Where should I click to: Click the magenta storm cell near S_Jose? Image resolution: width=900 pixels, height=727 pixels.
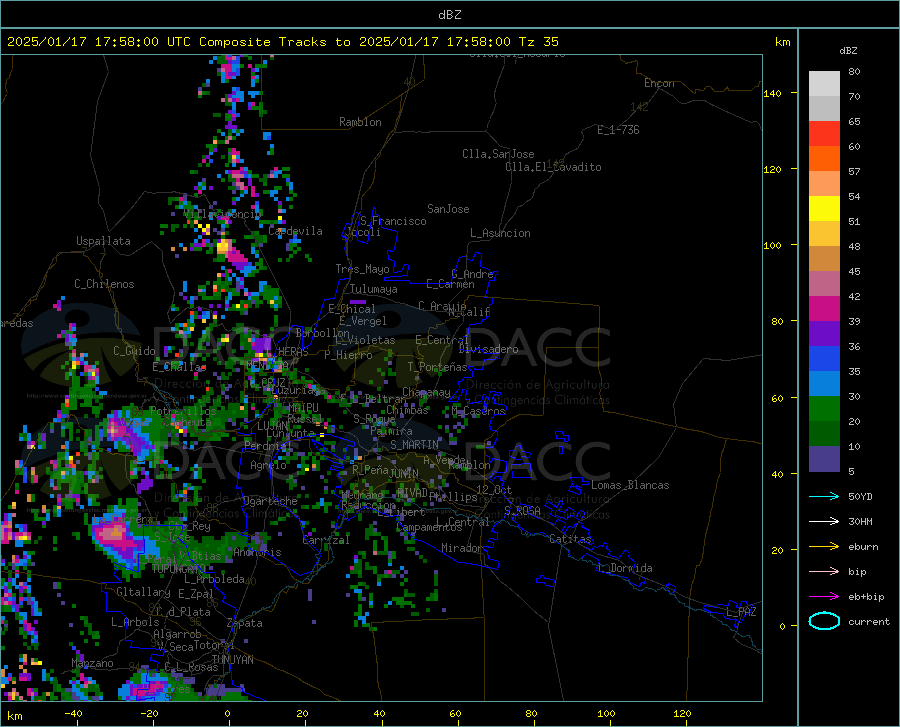pos(117,535)
